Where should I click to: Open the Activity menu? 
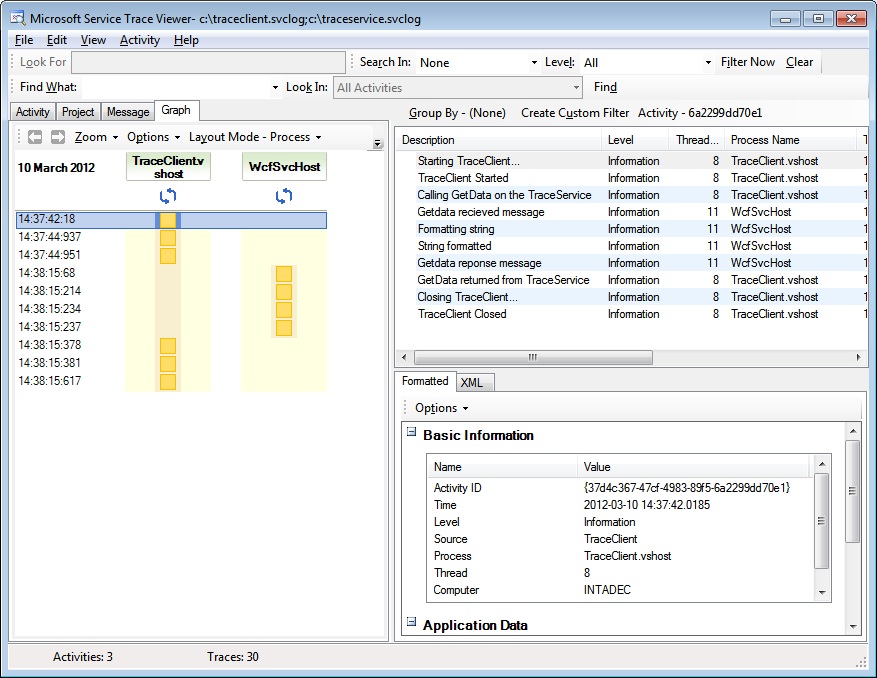[x=140, y=40]
